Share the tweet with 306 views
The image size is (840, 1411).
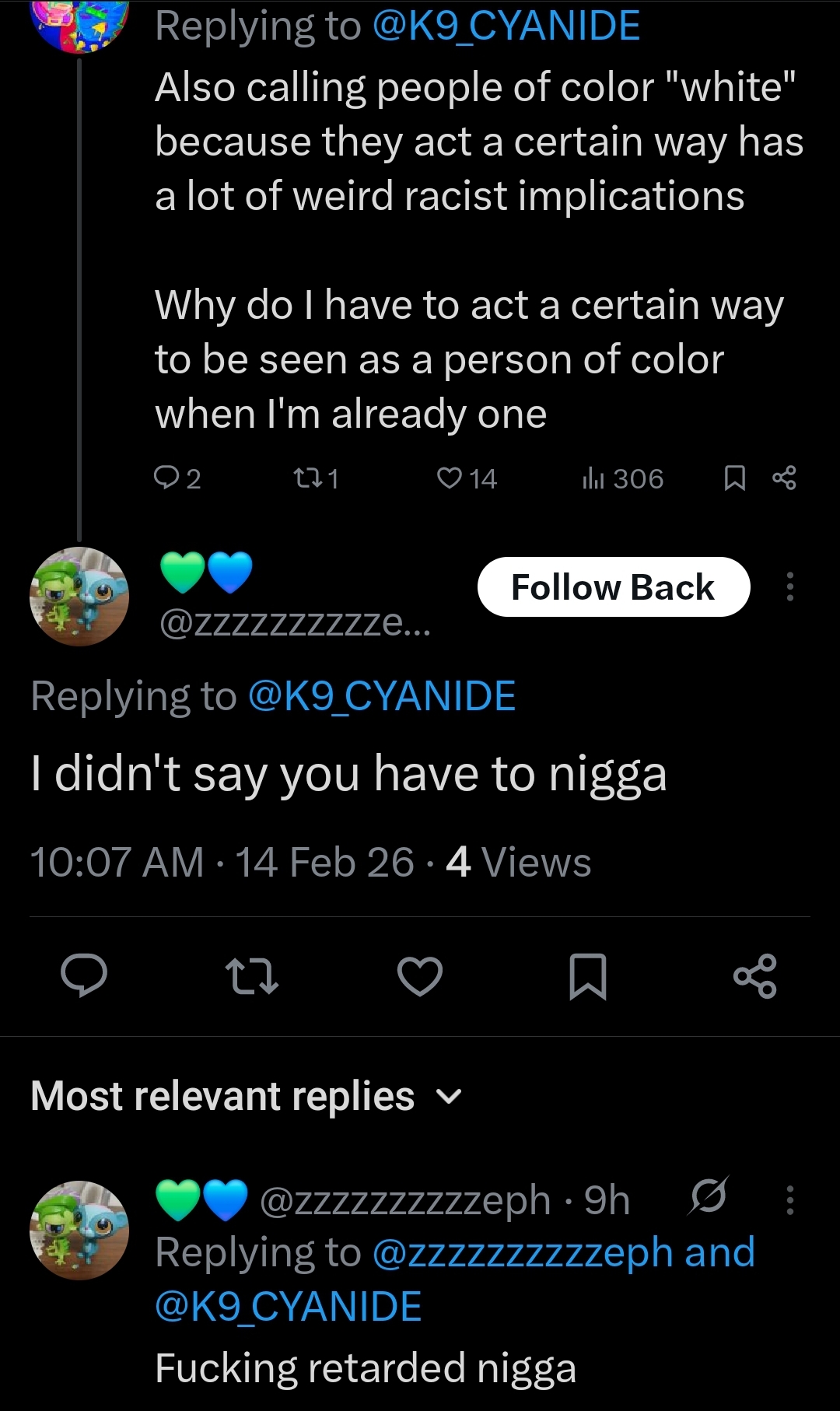[x=784, y=478]
